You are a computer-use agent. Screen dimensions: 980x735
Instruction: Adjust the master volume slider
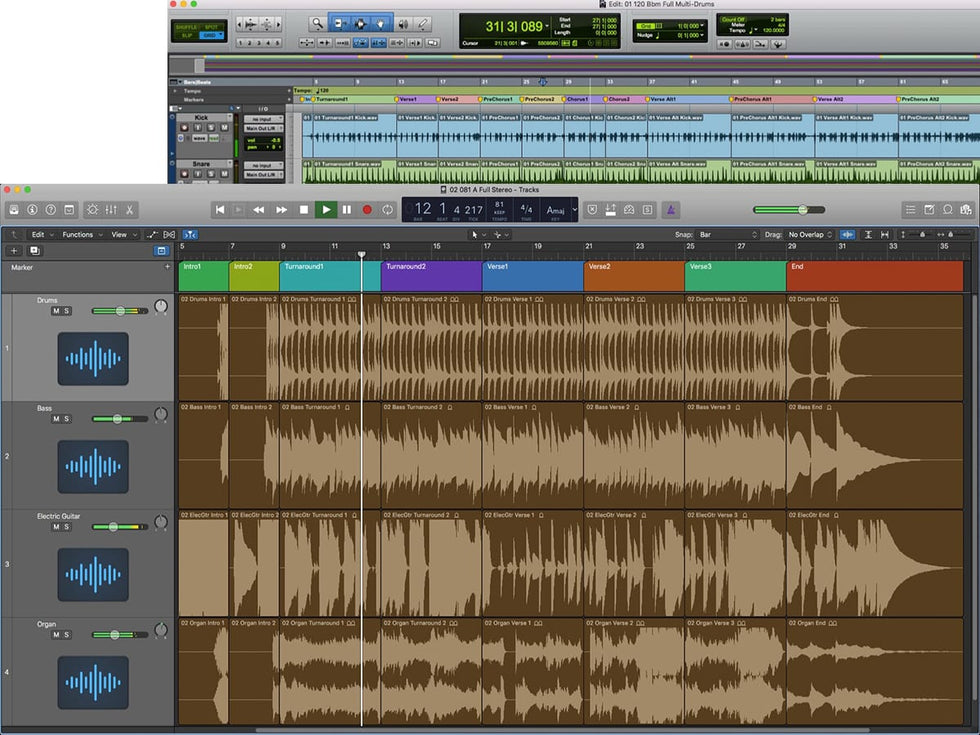point(801,210)
